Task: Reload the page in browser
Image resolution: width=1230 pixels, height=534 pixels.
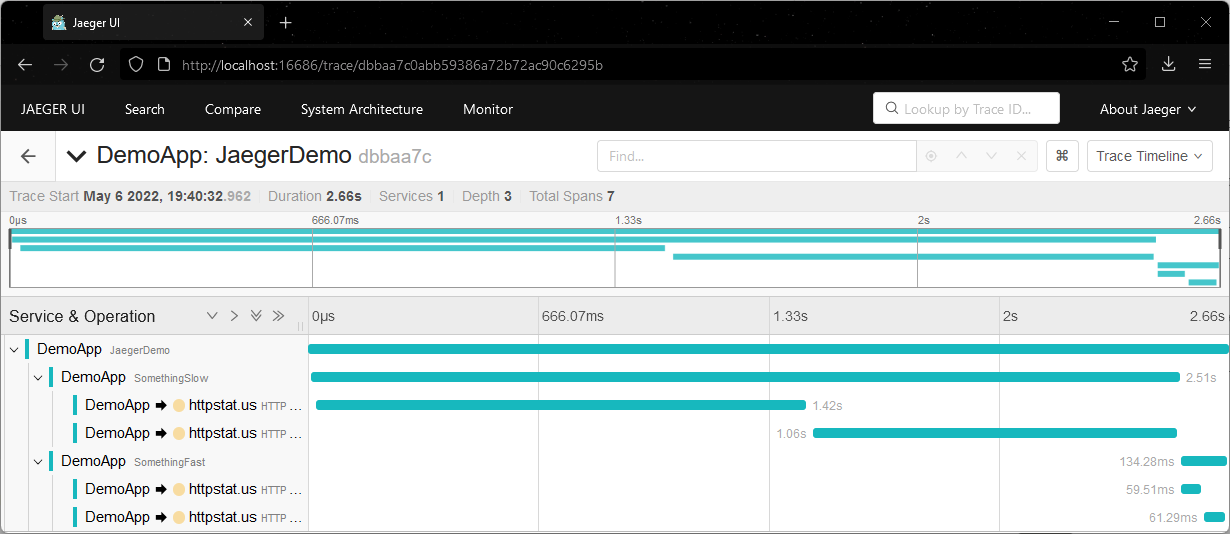Action: (x=97, y=64)
